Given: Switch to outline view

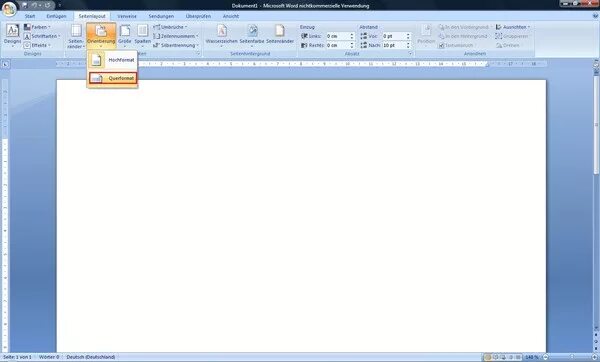Looking at the screenshot, I should 511,357.
